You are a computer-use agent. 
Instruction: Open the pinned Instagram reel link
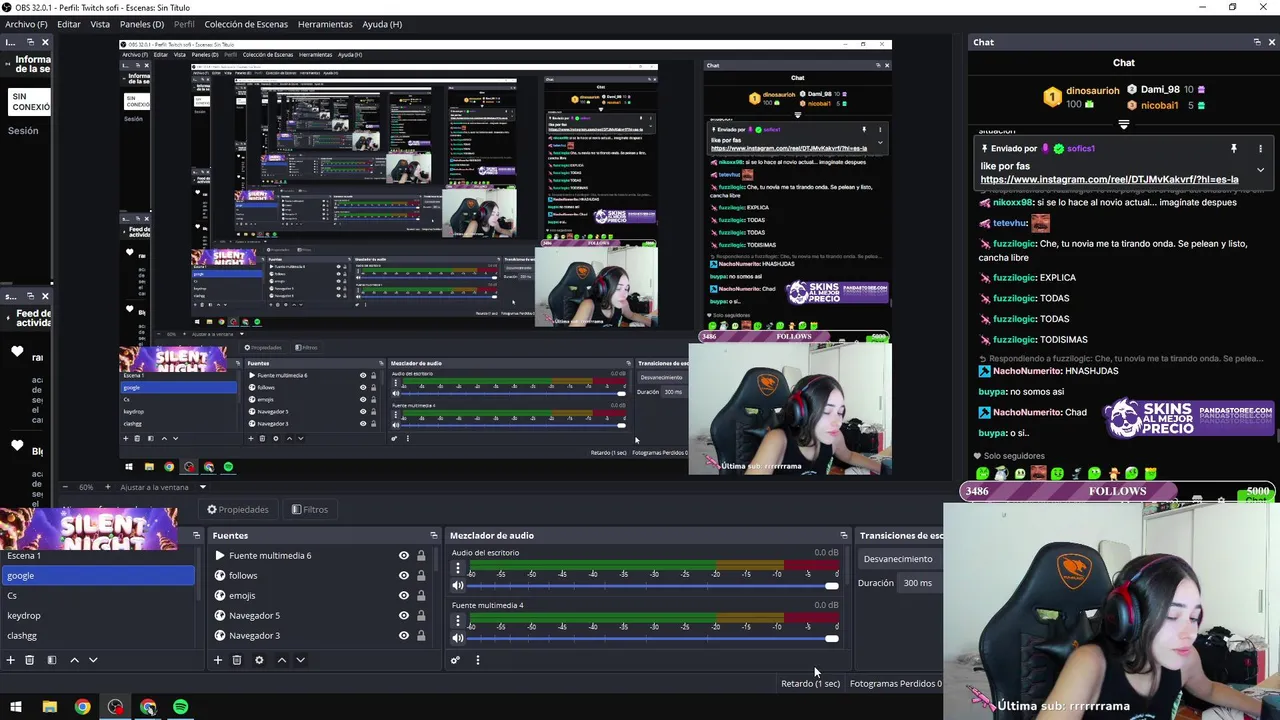point(1109,180)
